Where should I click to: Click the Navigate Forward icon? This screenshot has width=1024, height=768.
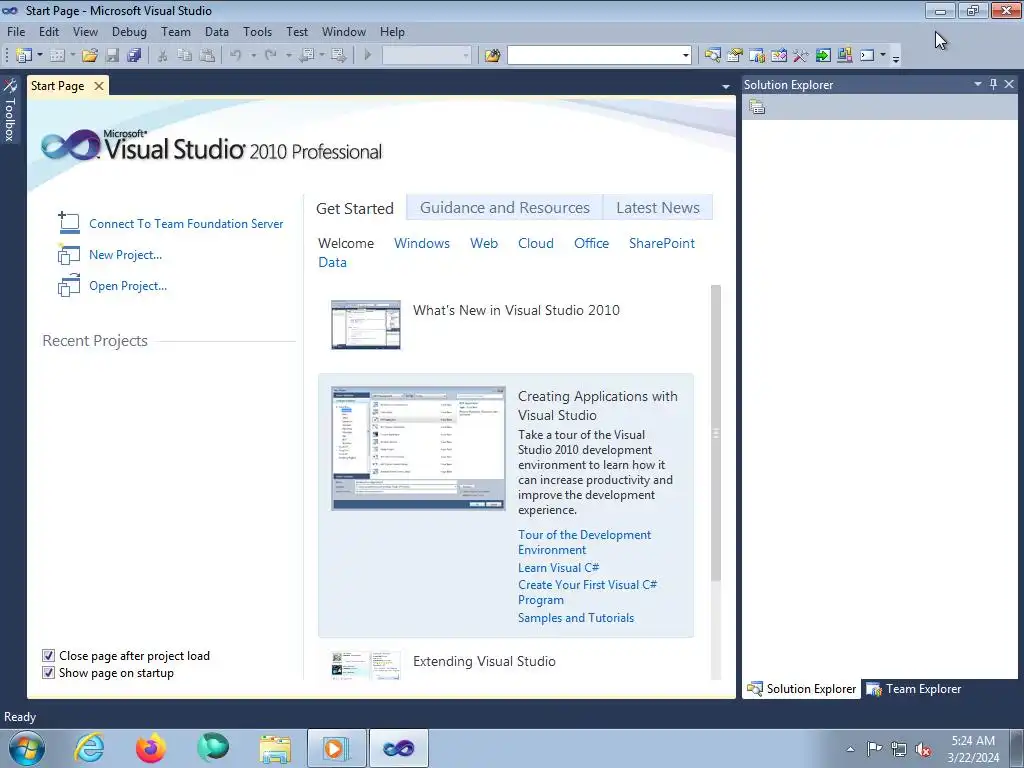[x=338, y=56]
